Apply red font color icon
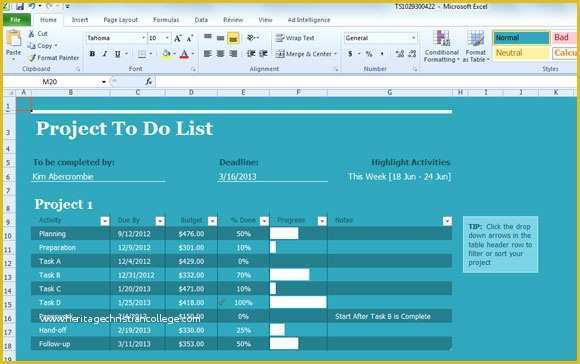580x364 pixels. [x=184, y=54]
